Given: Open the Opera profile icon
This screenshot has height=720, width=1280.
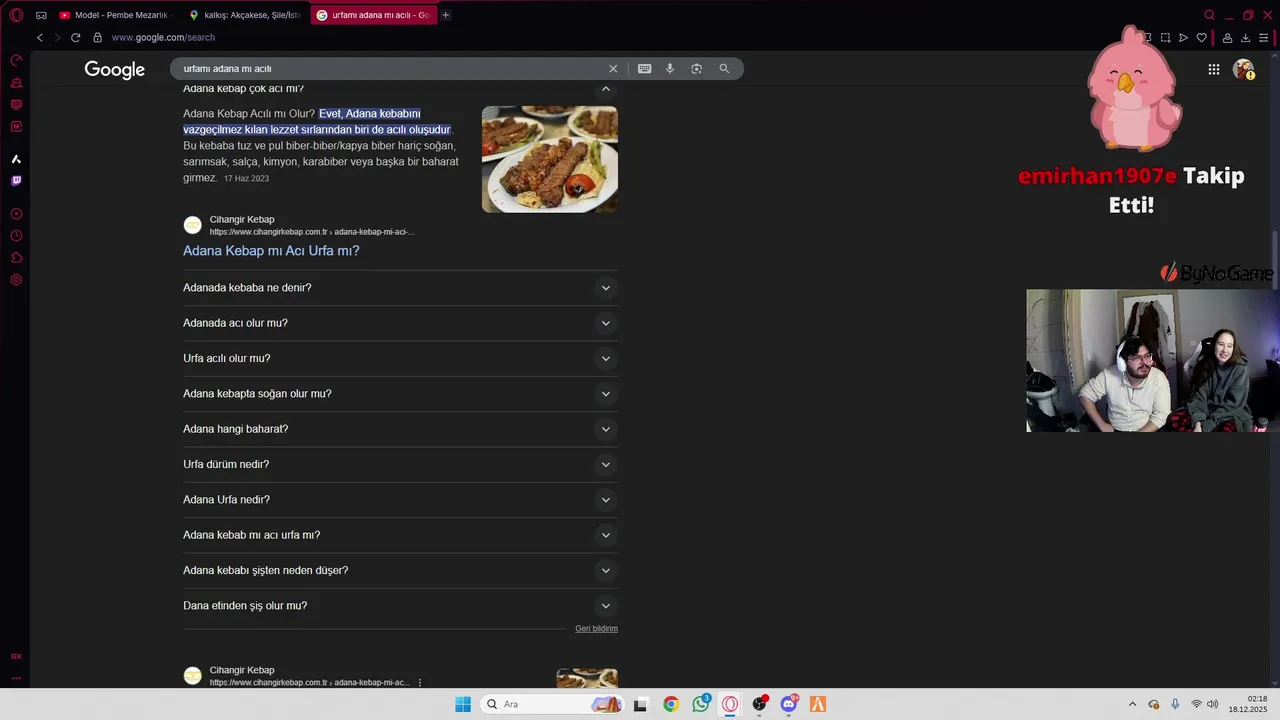Looking at the screenshot, I should coord(1227,37).
